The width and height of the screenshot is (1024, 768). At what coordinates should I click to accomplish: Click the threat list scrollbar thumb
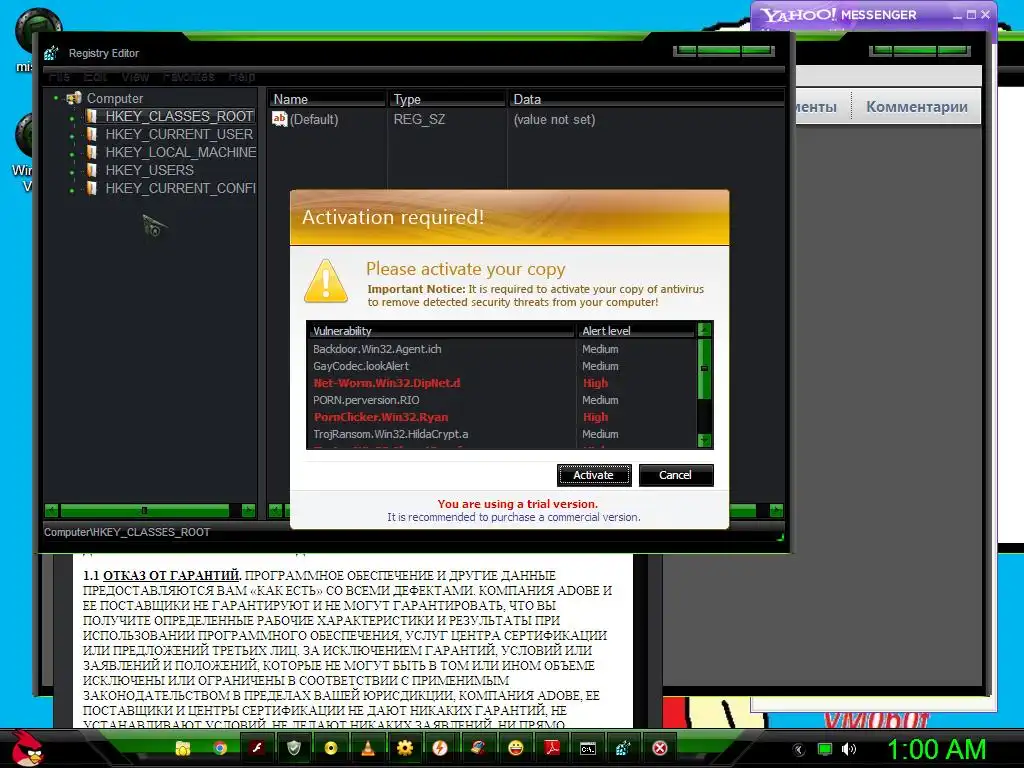pos(704,368)
